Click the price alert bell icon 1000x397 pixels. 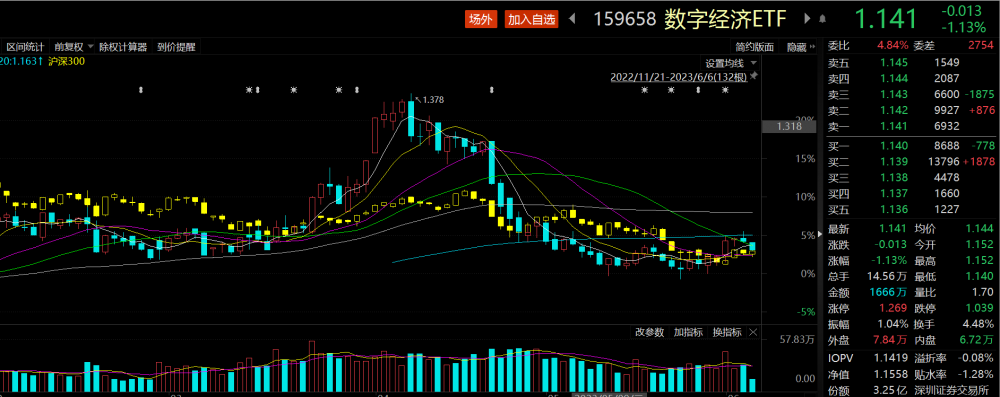(823, 19)
